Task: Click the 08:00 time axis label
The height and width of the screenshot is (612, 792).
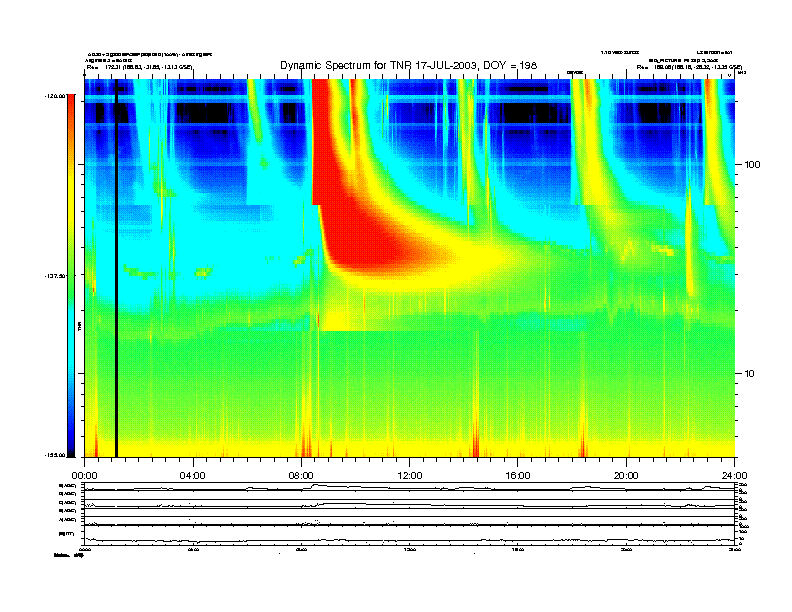Action: (301, 476)
